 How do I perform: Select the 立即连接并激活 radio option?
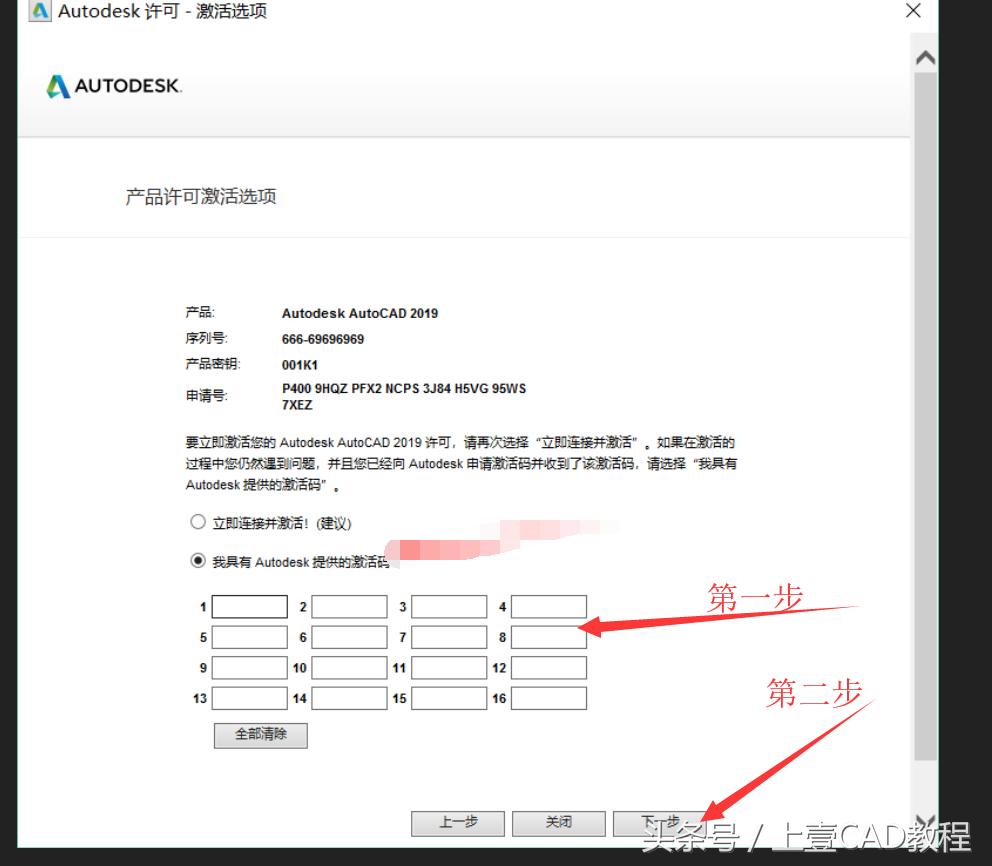pyautogui.click(x=200, y=521)
